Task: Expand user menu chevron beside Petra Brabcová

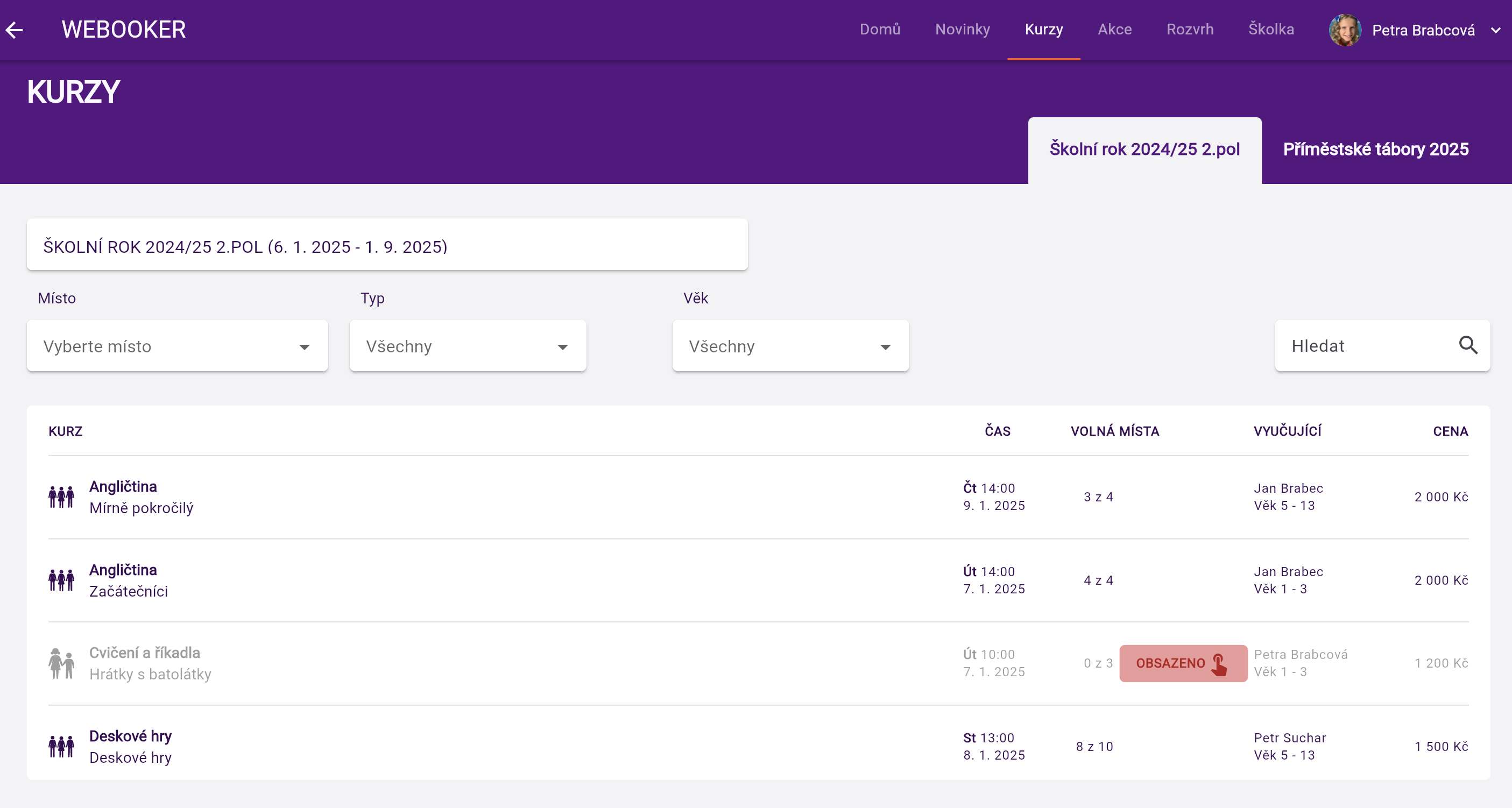Action: click(x=1495, y=30)
